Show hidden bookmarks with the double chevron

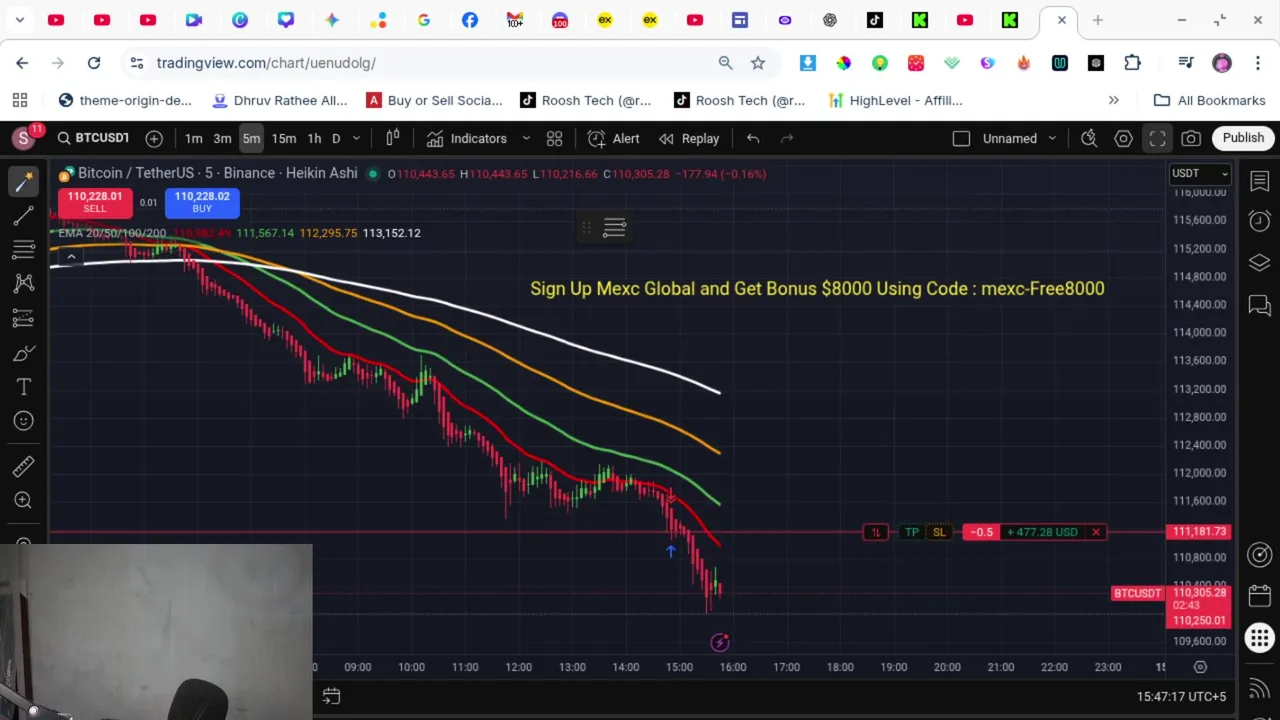[1113, 100]
